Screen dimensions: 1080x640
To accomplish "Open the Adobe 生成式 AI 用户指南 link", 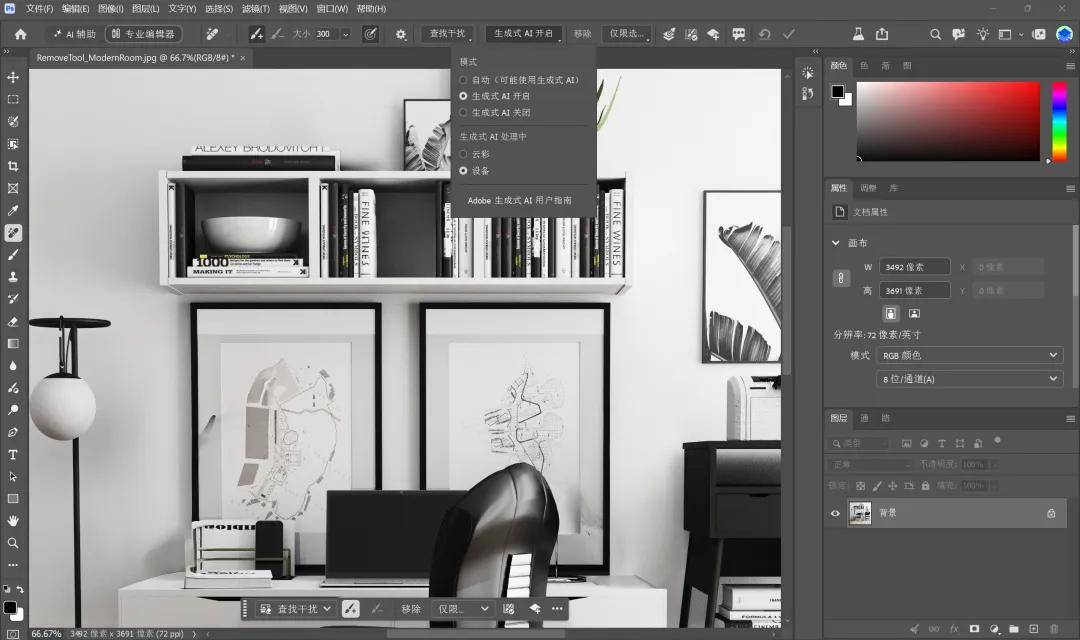I will (519, 200).
